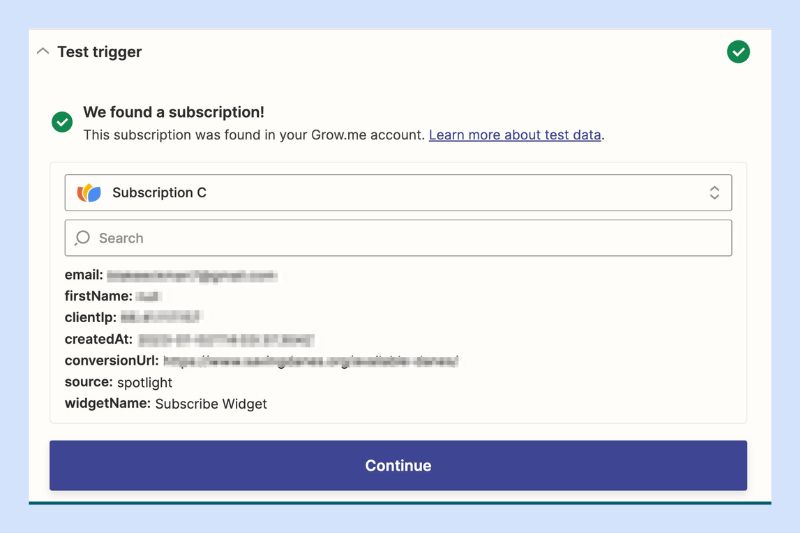Select the widgetName Subscribe Widget row
800x533 pixels.
pyautogui.click(x=166, y=403)
